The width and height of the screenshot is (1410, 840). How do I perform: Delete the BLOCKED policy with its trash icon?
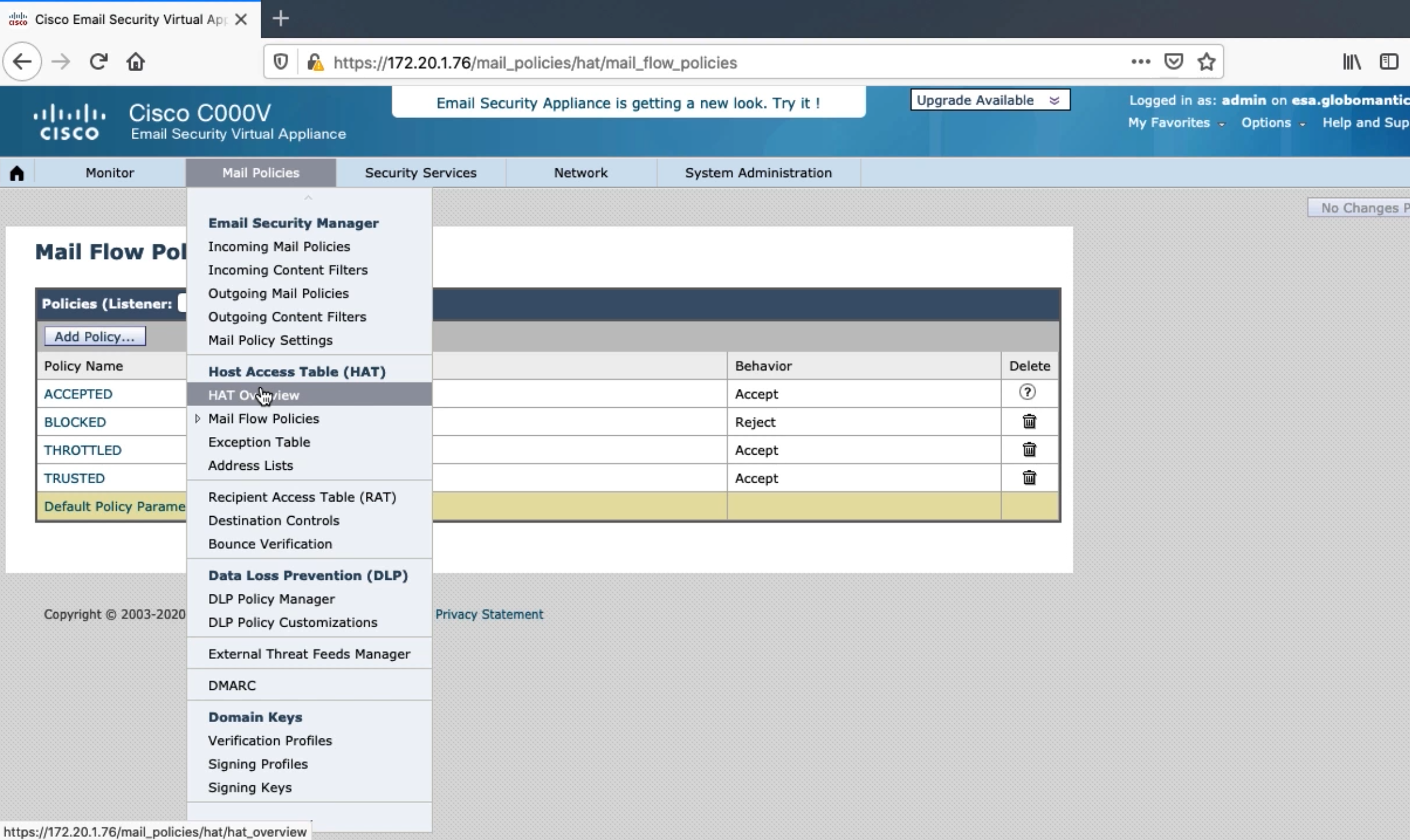[1029, 421]
